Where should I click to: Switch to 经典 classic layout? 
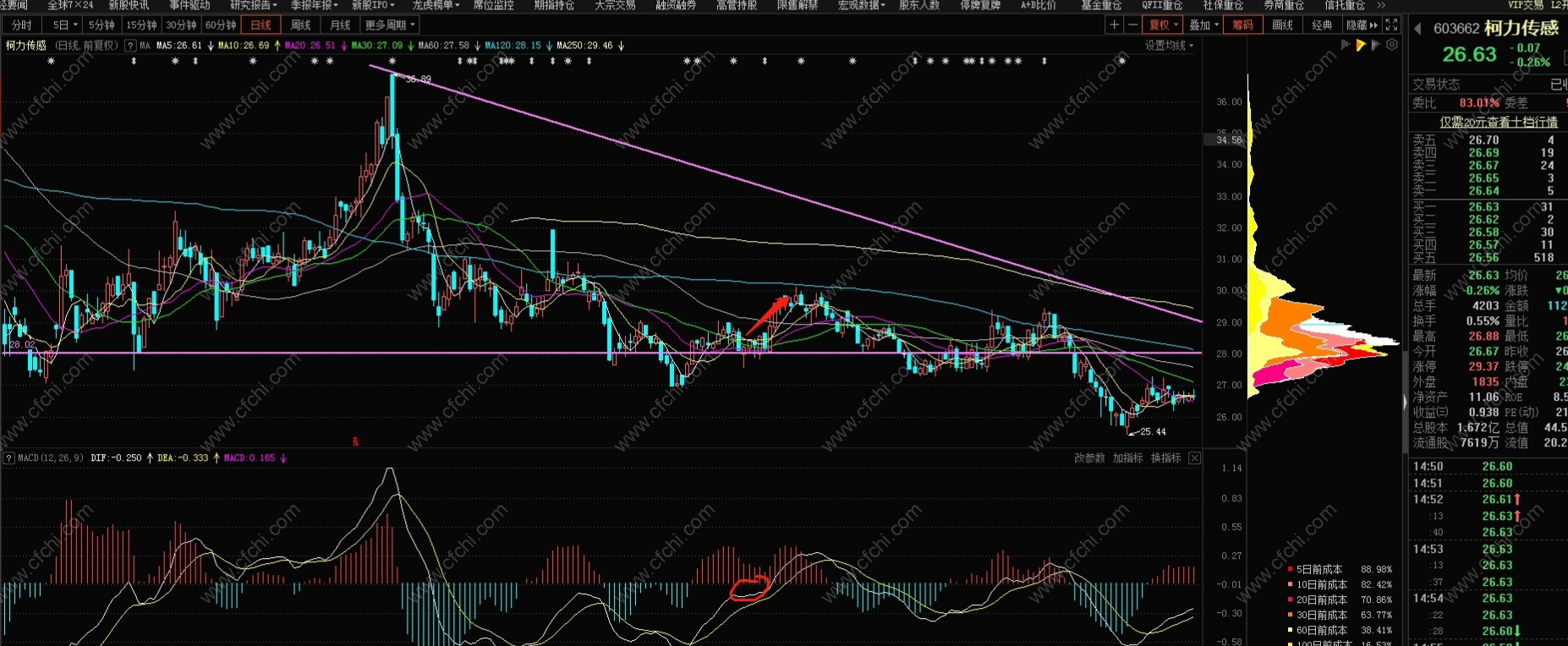1322,25
